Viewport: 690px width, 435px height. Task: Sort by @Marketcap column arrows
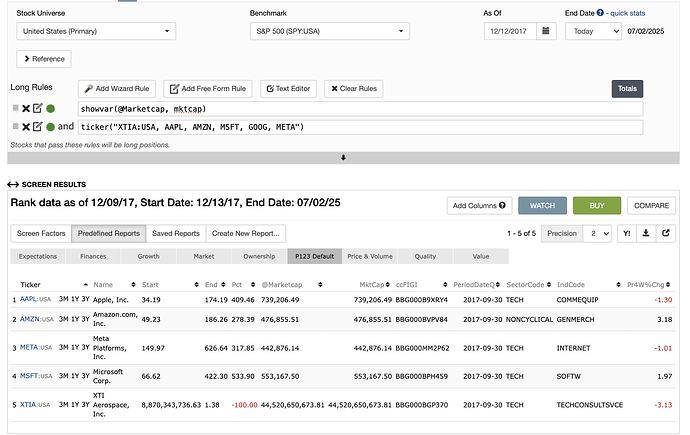(x=320, y=285)
